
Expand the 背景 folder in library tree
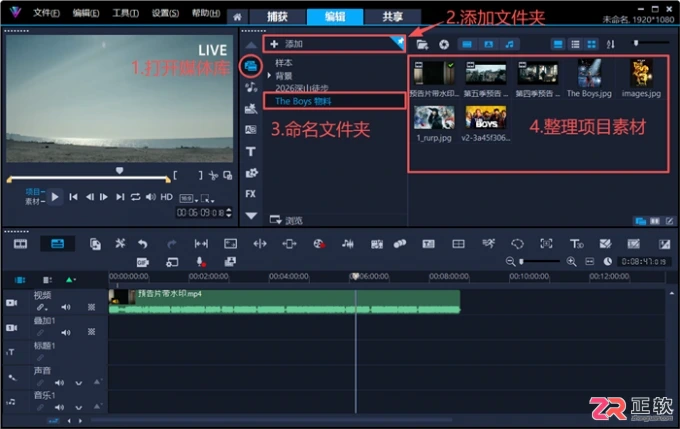pyautogui.click(x=269, y=75)
